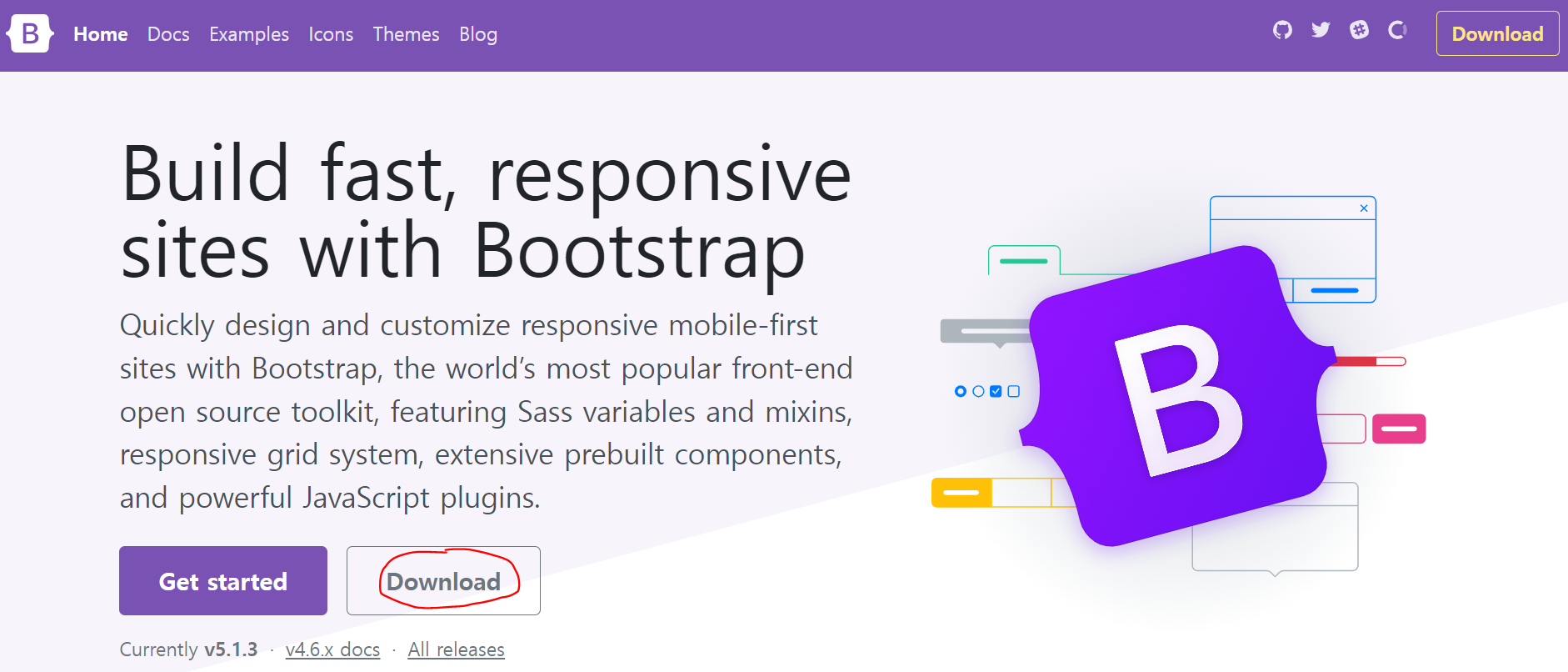Click the yellow Download button in the navbar
This screenshot has width=1568, height=672.
pyautogui.click(x=1497, y=33)
